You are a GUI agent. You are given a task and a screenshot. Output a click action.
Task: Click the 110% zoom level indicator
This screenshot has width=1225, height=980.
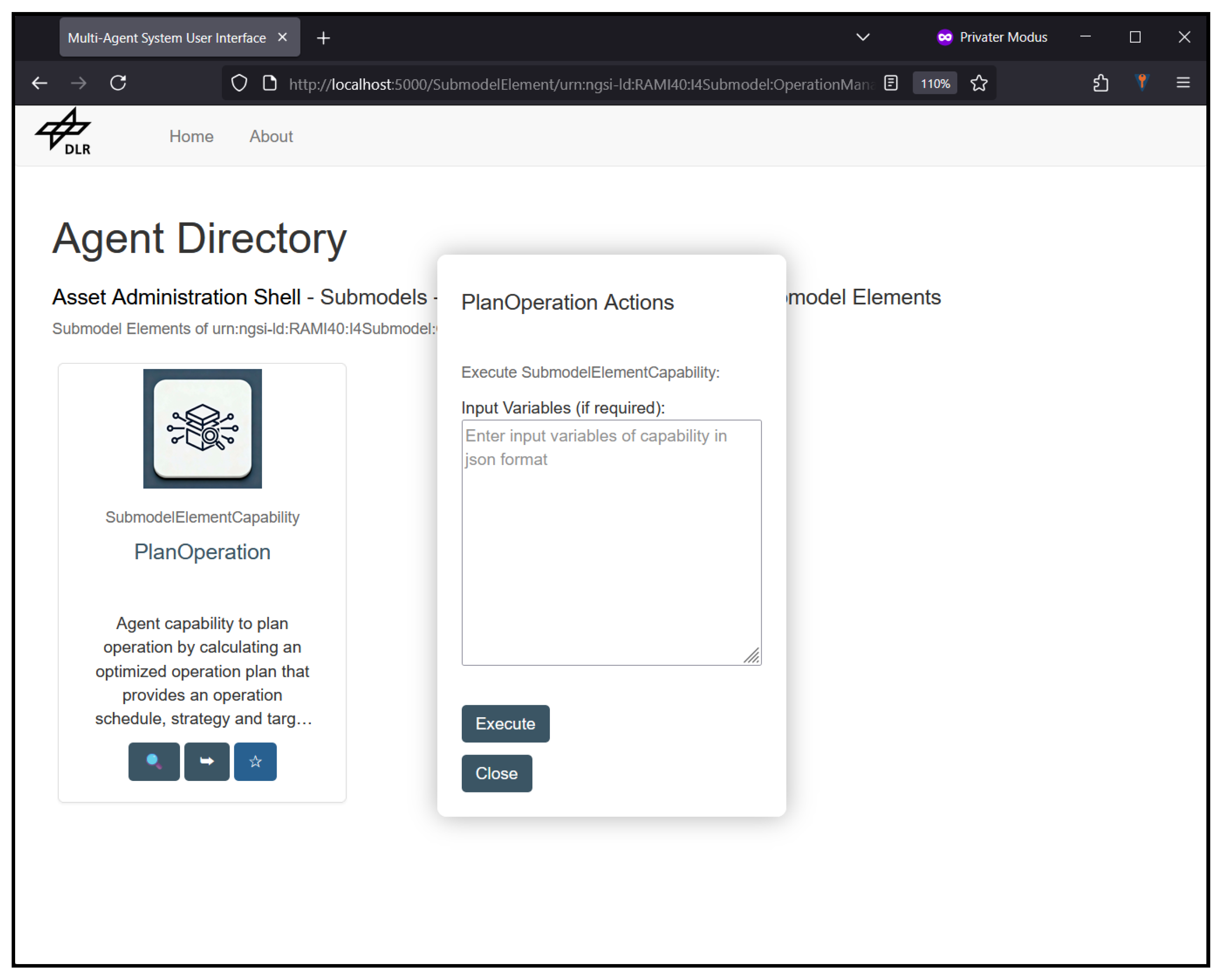[935, 83]
